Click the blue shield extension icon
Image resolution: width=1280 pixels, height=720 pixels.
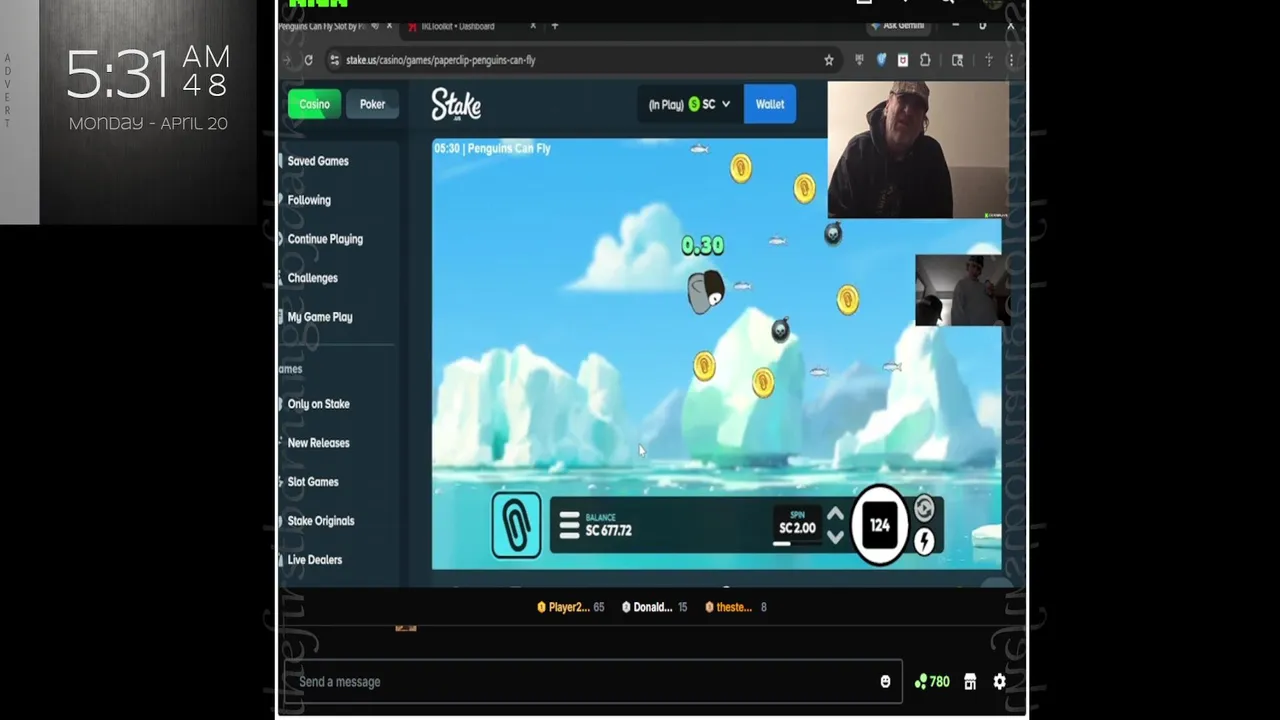(881, 60)
